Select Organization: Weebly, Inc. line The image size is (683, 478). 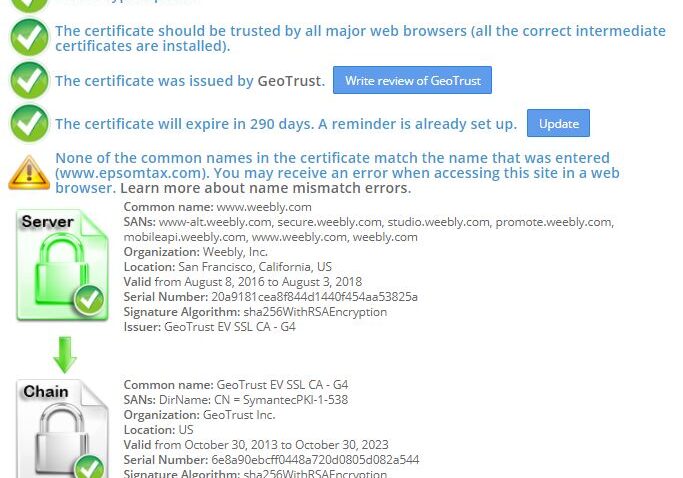196,252
